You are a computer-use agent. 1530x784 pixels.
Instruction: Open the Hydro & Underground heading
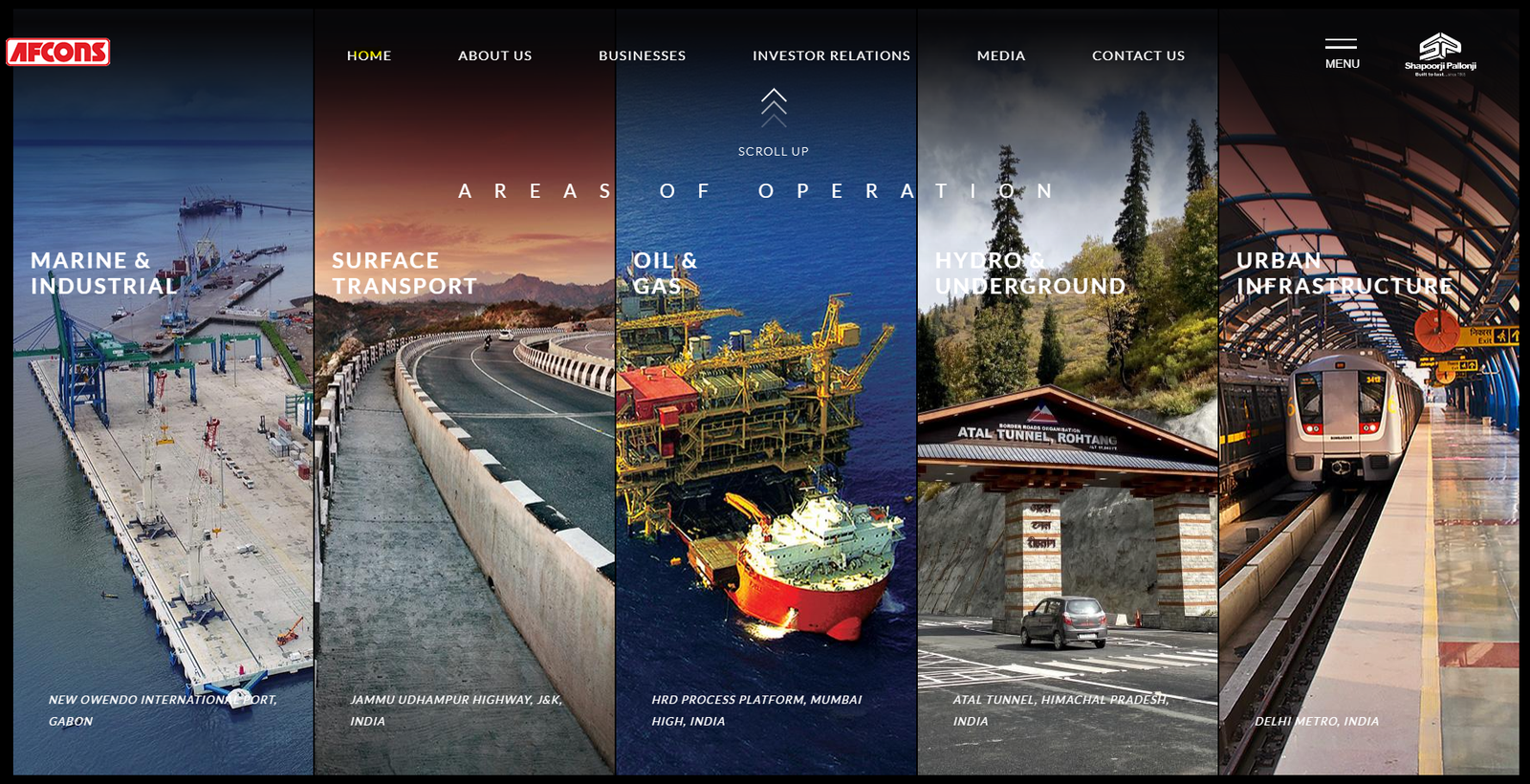tap(1030, 273)
